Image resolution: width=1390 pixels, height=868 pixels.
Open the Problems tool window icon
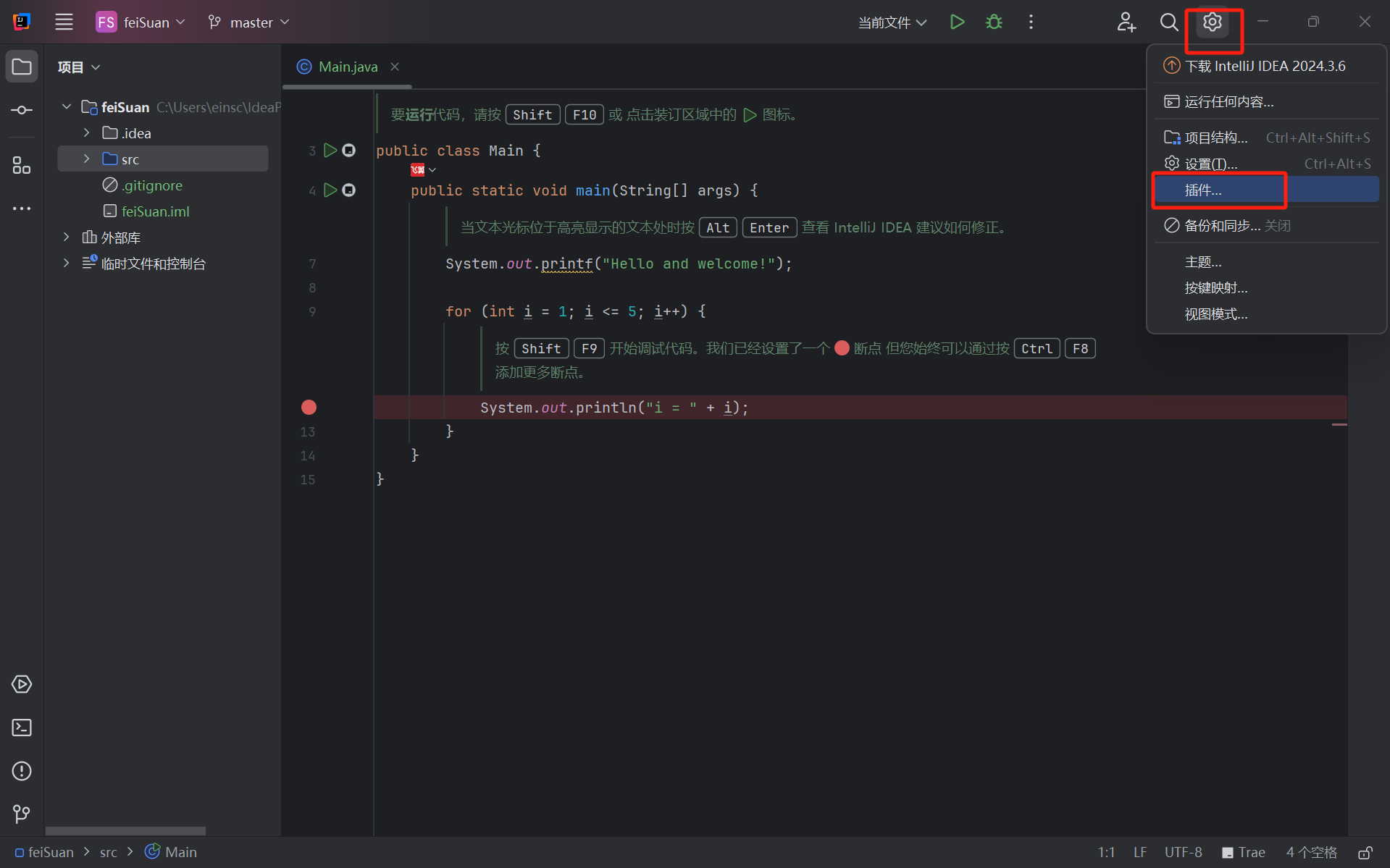(x=22, y=771)
